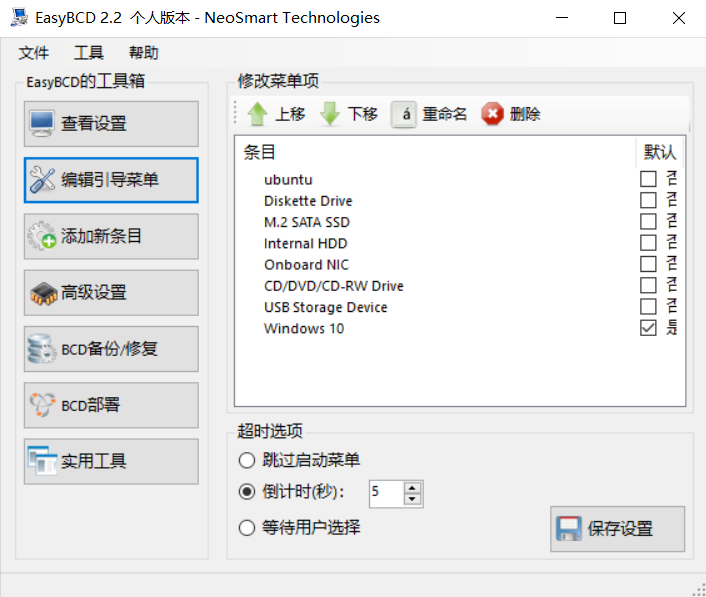Viewport: 706px width, 597px height.
Task: Open the 文件 menu
Action: 34,53
